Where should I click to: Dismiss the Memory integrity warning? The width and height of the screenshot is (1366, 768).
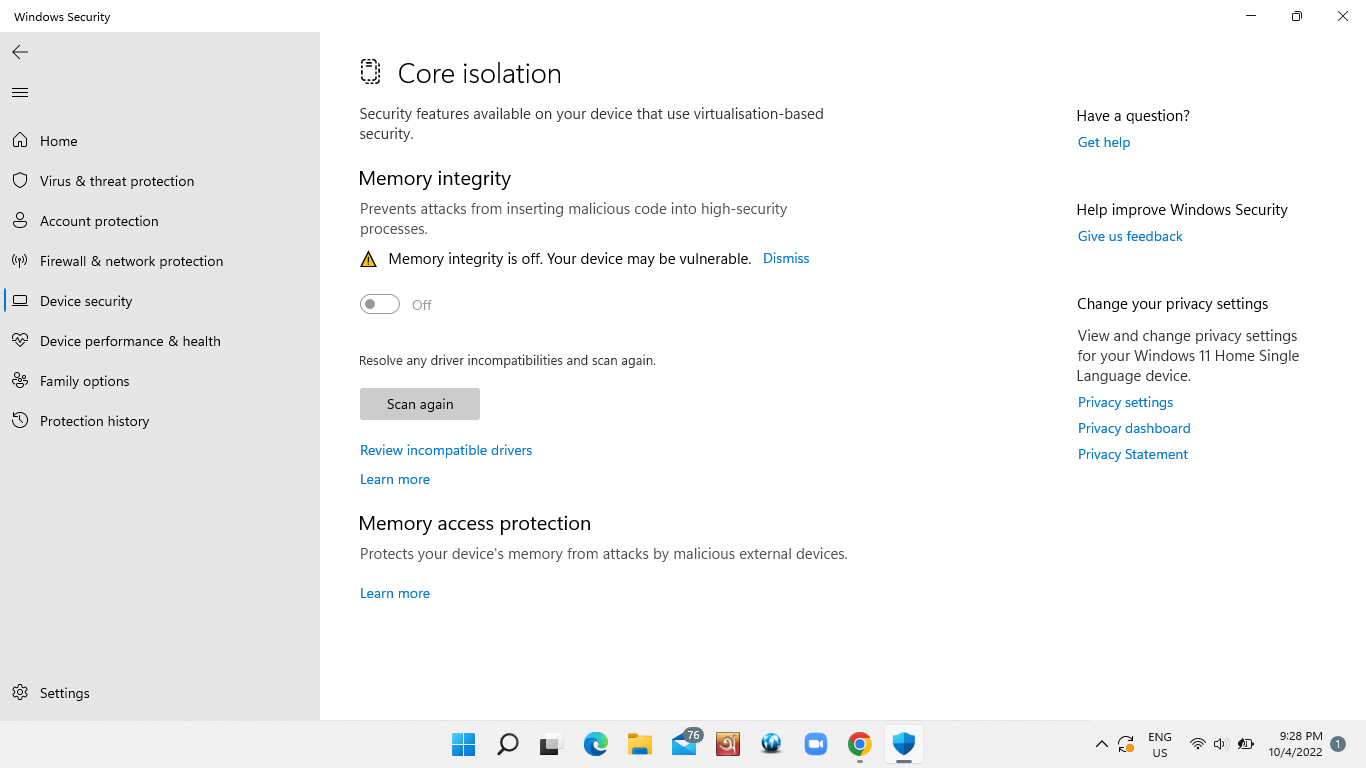(785, 258)
